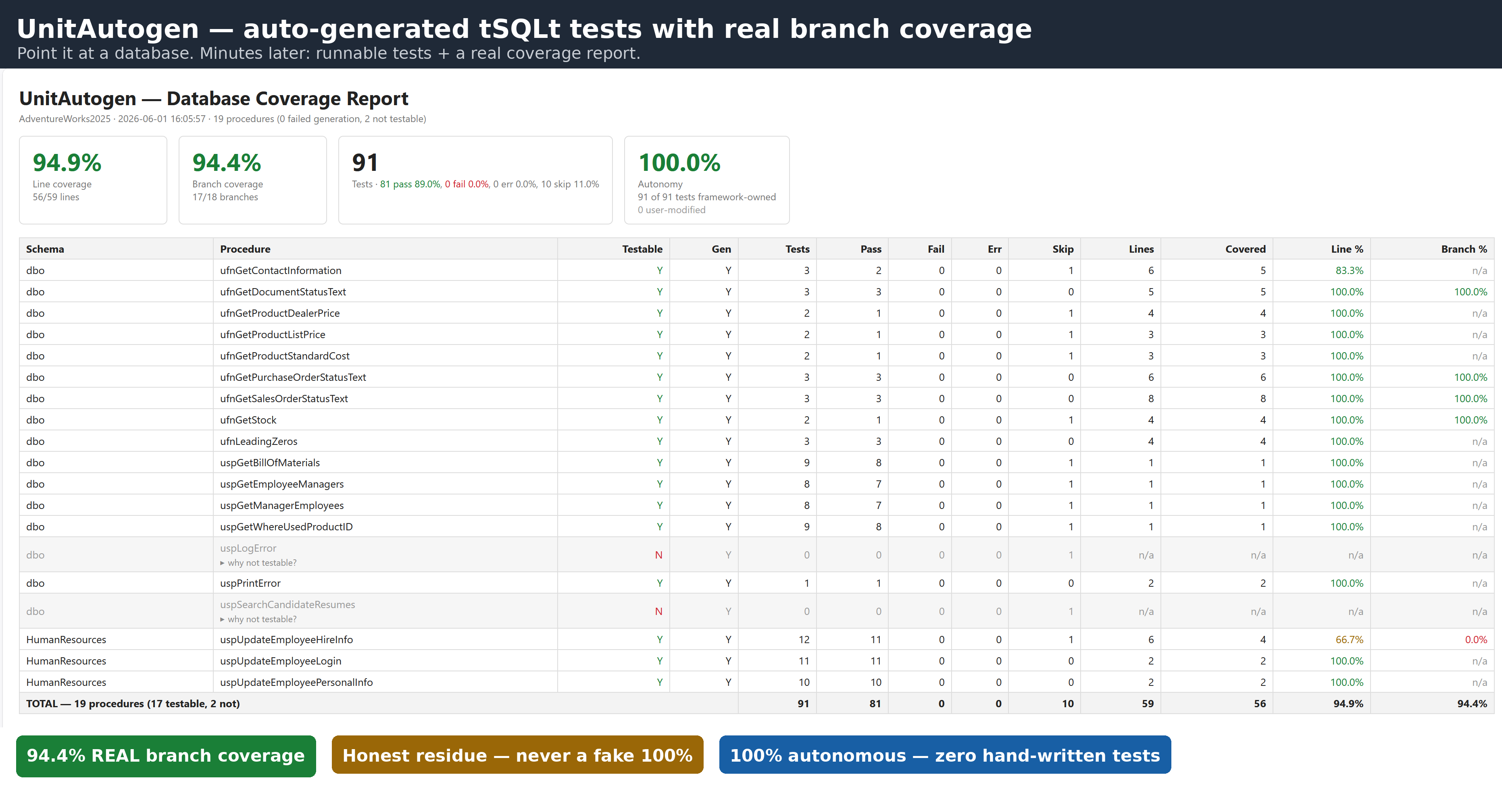This screenshot has width=1502, height=812.
Task: Click the '100% autonomous — zero hand-written tests' badge
Action: [x=945, y=755]
